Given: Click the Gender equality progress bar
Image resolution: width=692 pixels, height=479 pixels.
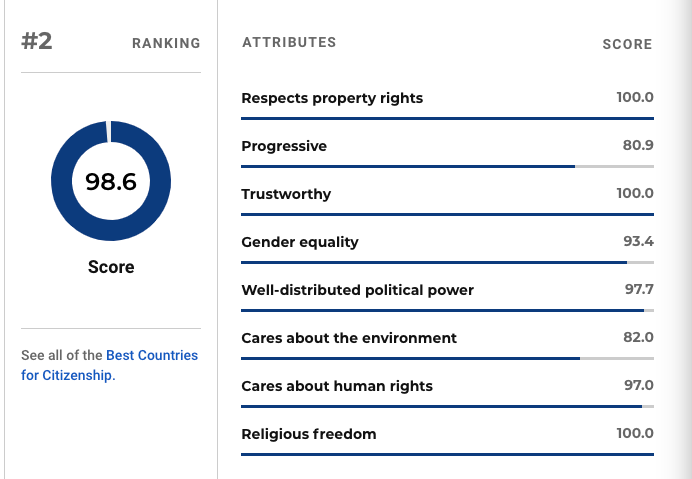Looking at the screenshot, I should point(448,263).
